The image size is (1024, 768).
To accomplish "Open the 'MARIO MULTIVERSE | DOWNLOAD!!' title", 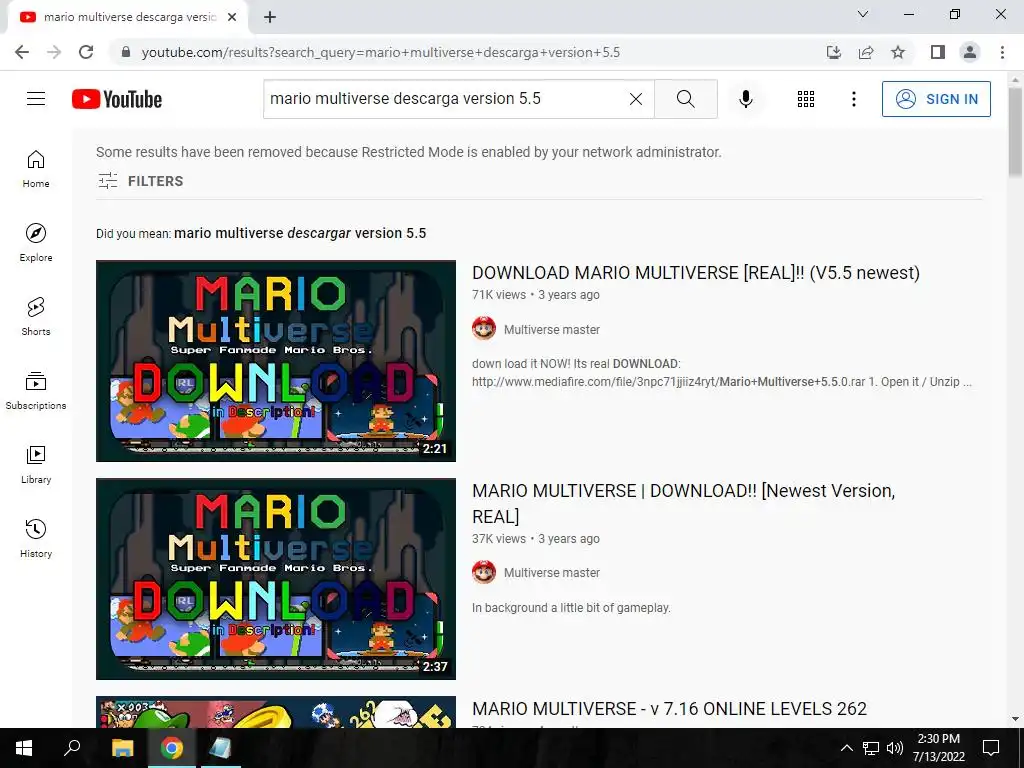I will click(x=683, y=504).
